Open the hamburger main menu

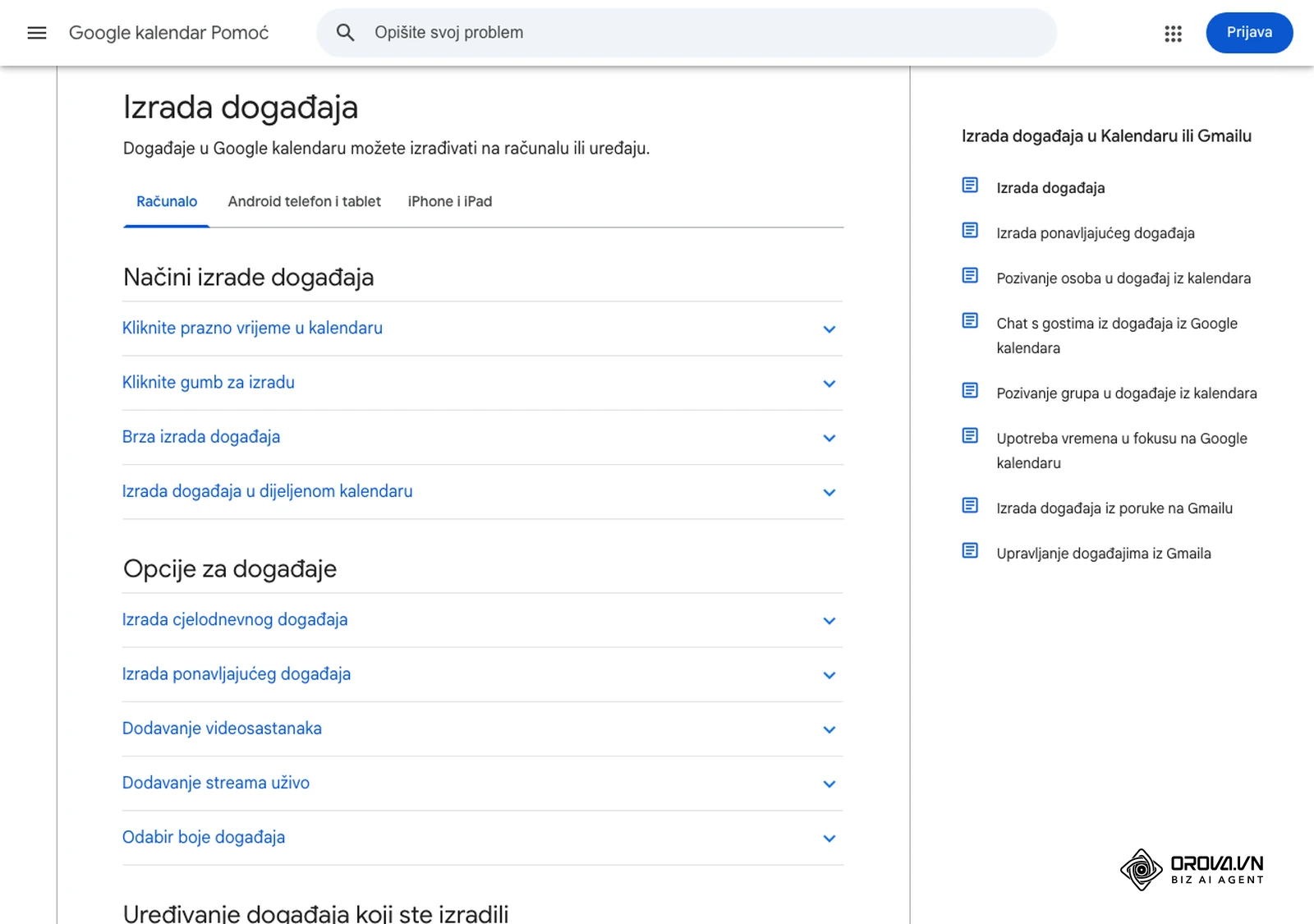tap(37, 33)
